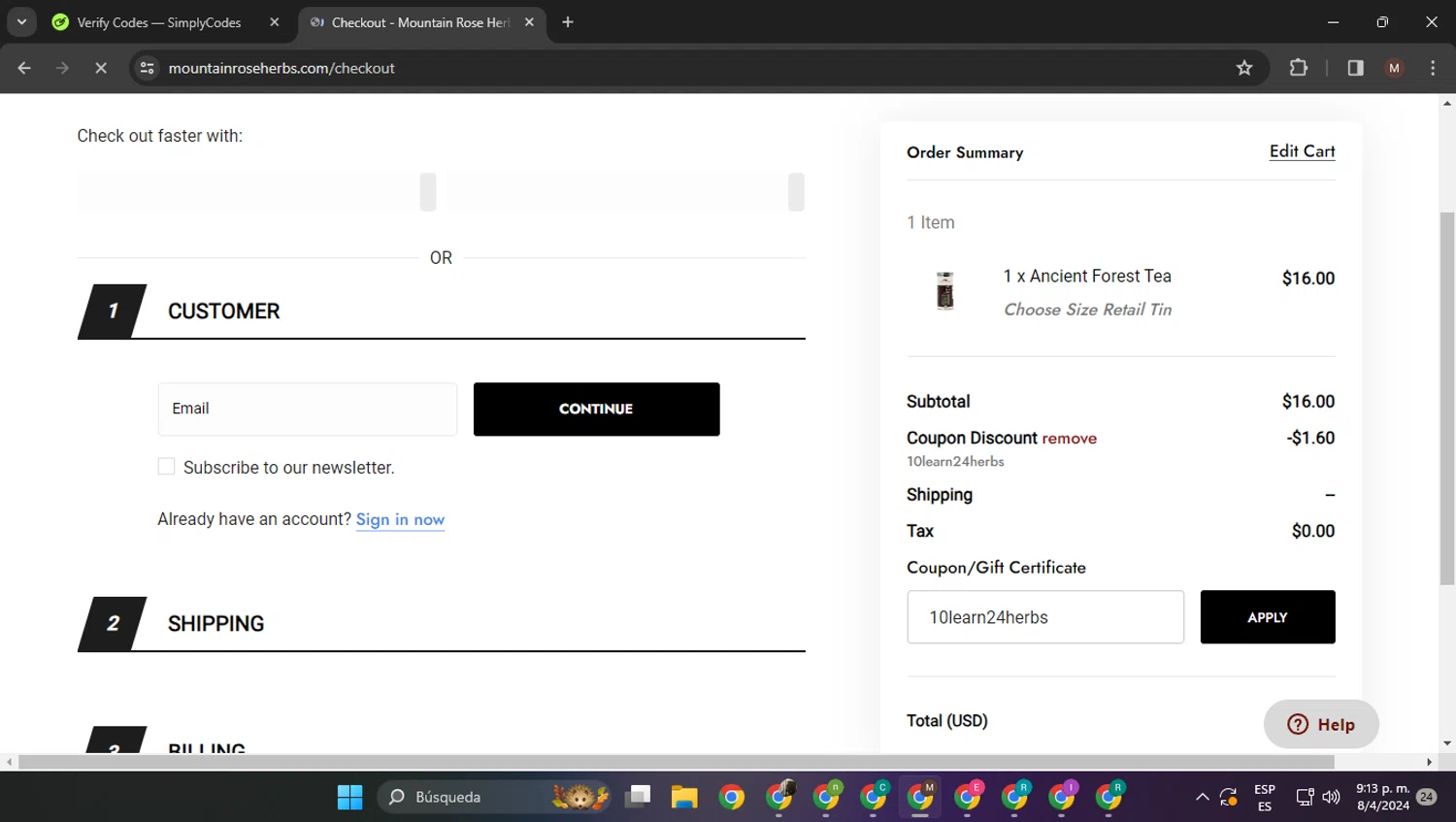Click the scroll-down arrow of the vertical scrollbar
Screen dimensions: 1456x822
coord(1447,743)
